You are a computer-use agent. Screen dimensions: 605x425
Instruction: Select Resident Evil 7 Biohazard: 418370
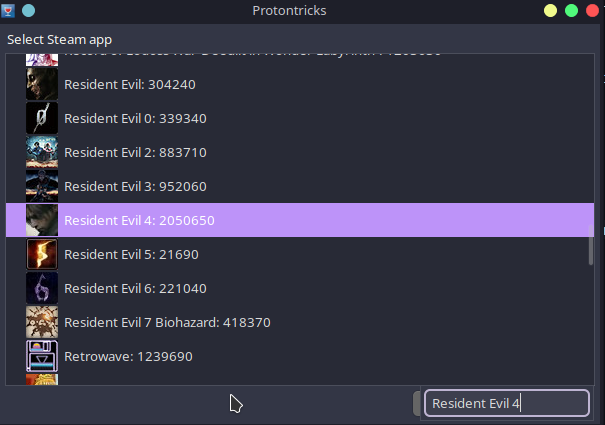300,322
